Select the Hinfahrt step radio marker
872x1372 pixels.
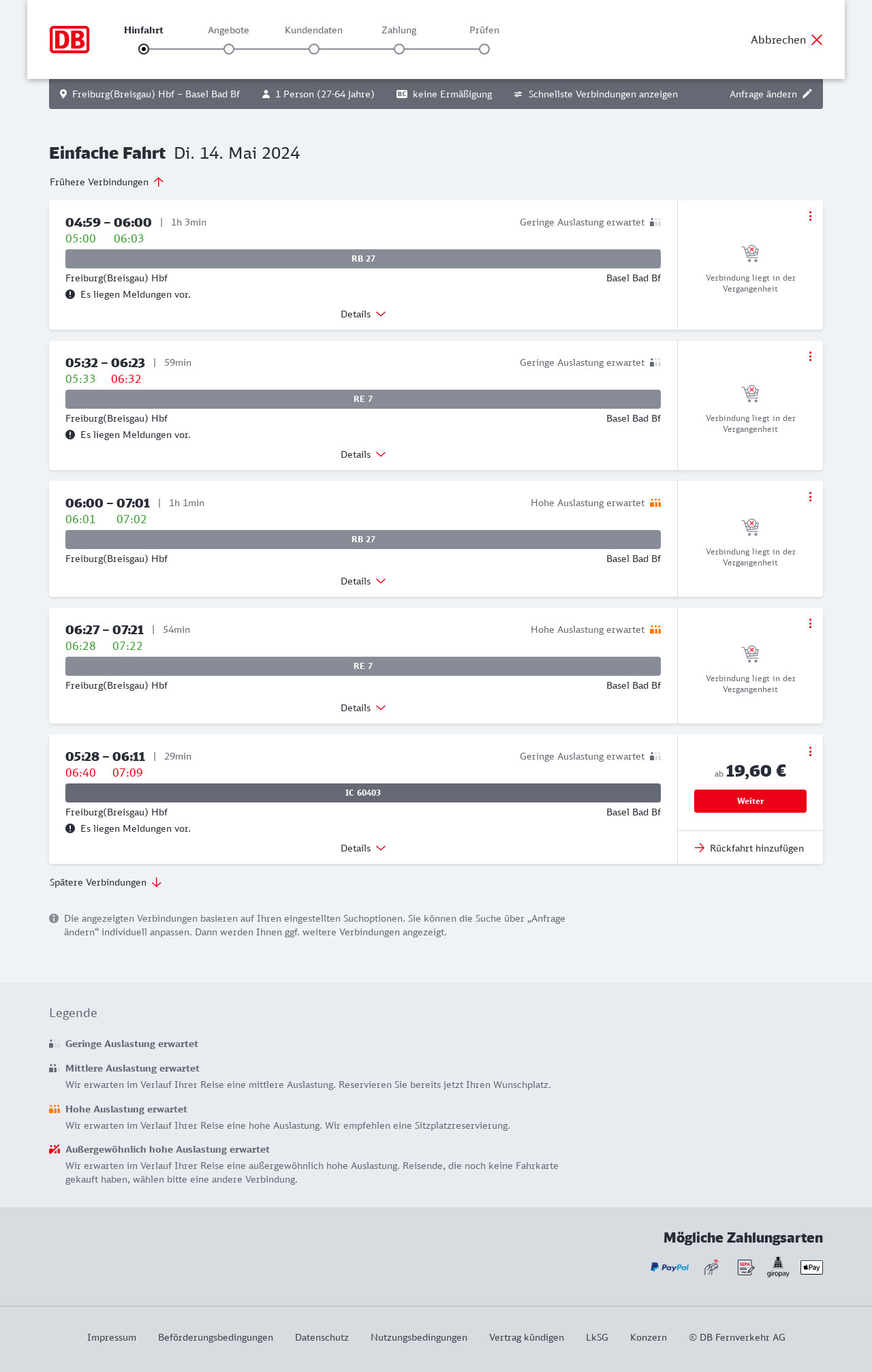coord(144,49)
